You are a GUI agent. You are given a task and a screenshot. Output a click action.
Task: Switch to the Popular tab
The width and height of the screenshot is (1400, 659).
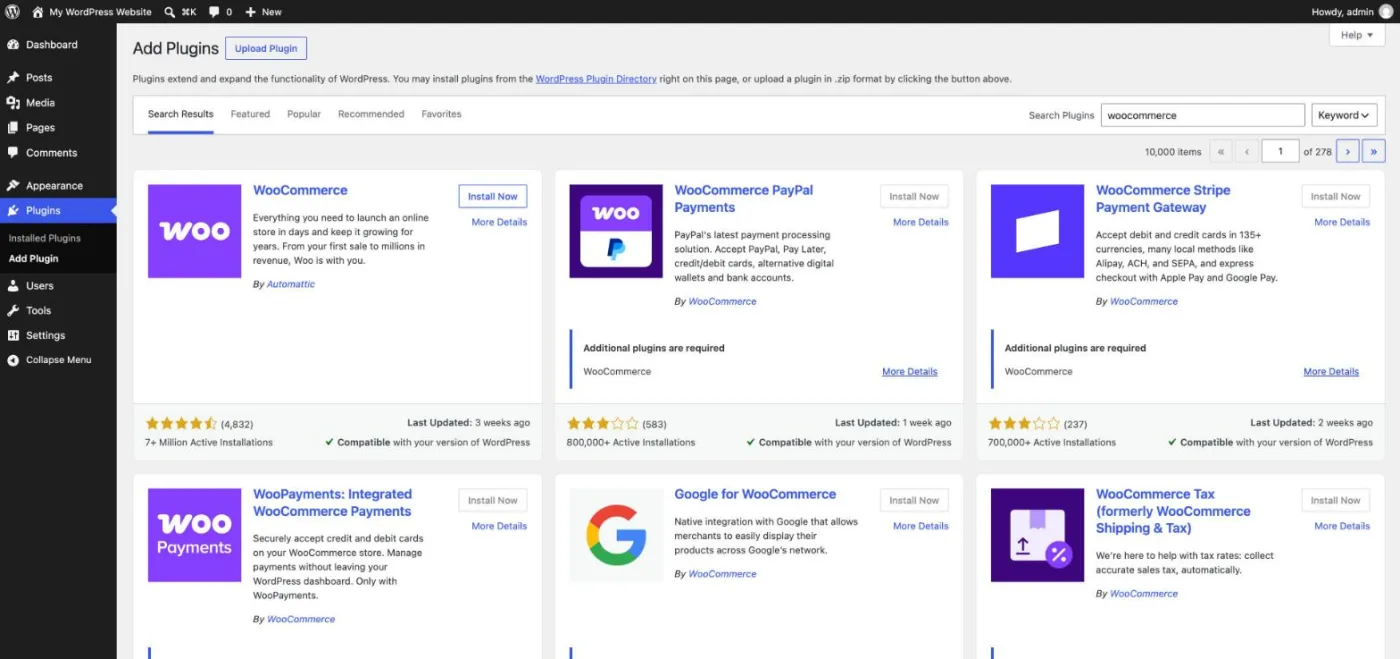point(304,114)
